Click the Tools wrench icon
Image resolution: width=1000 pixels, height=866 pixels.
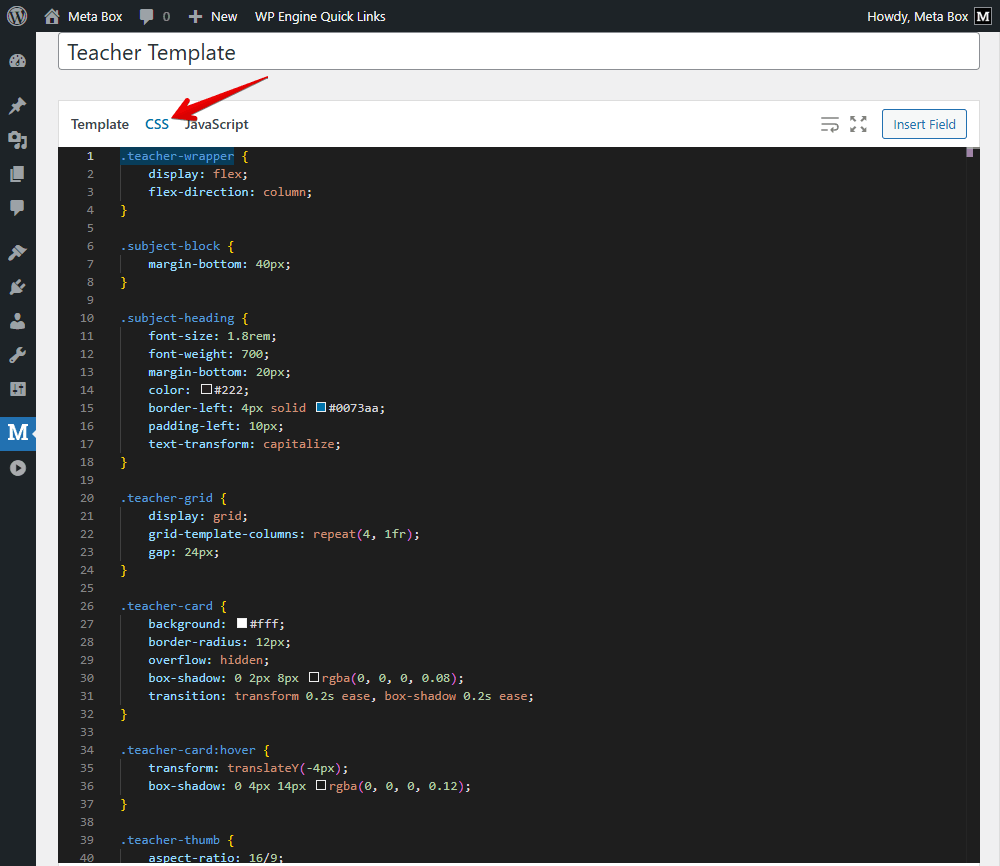pyautogui.click(x=17, y=353)
